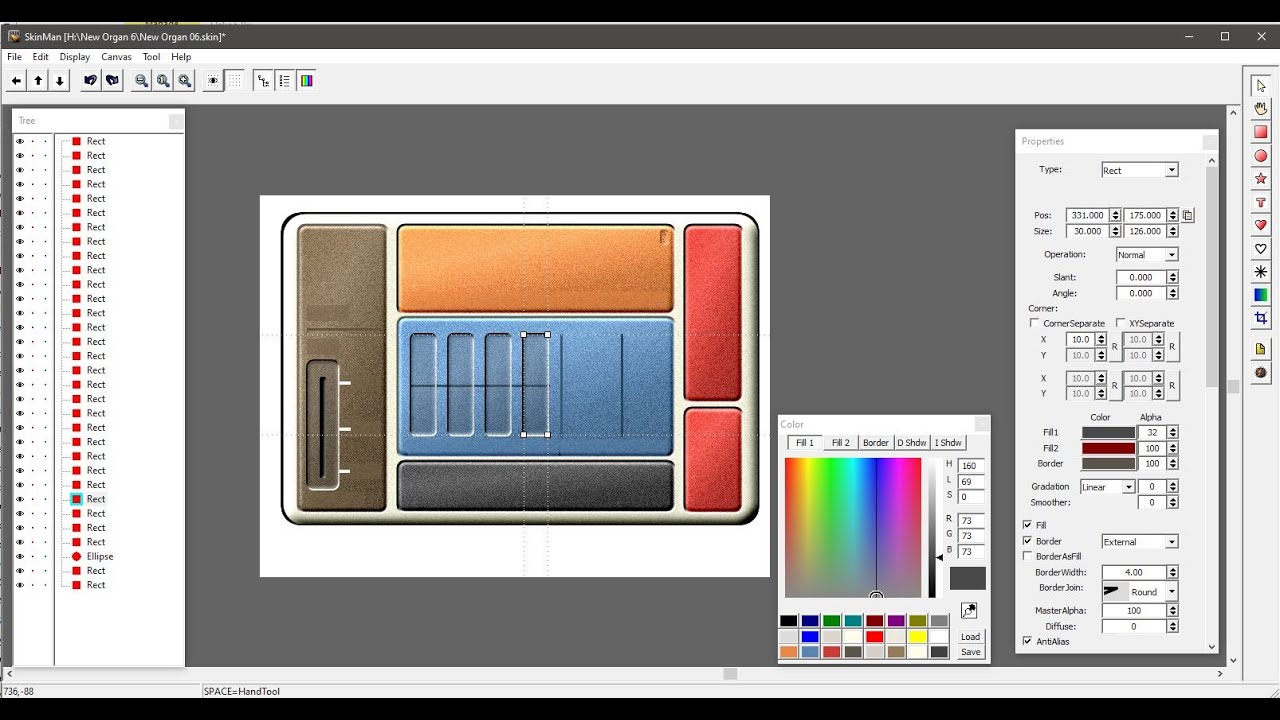The image size is (1280, 720).
Task: Click the Load palette button
Action: (x=970, y=636)
